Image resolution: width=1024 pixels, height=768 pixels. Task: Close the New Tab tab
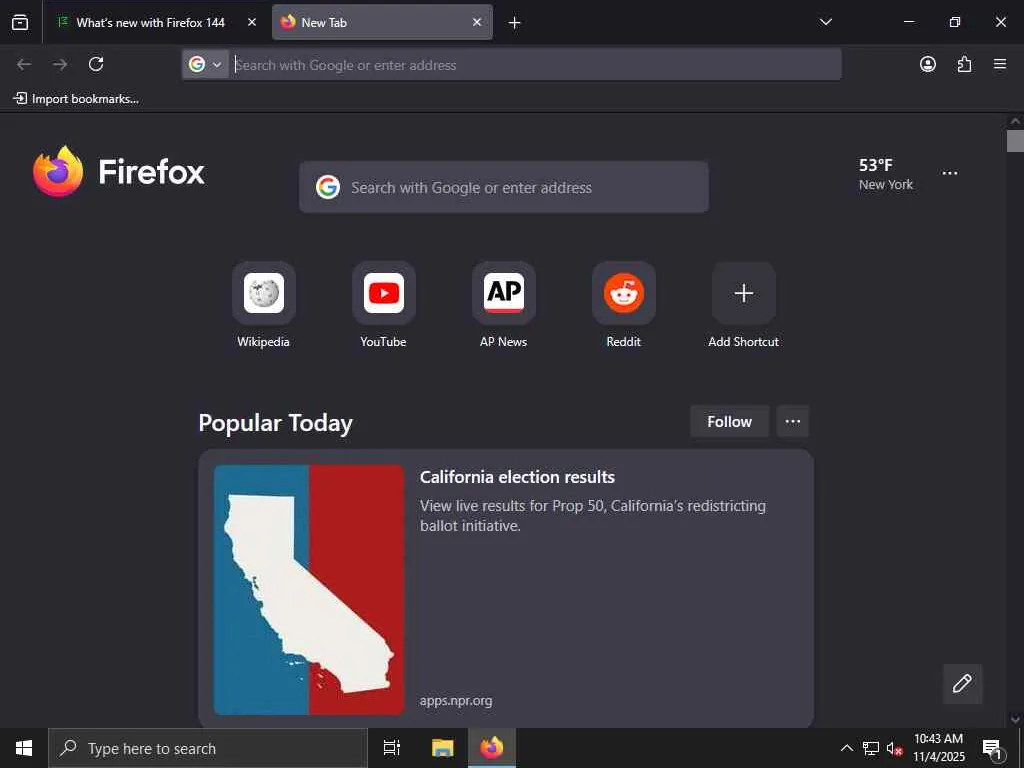(477, 22)
